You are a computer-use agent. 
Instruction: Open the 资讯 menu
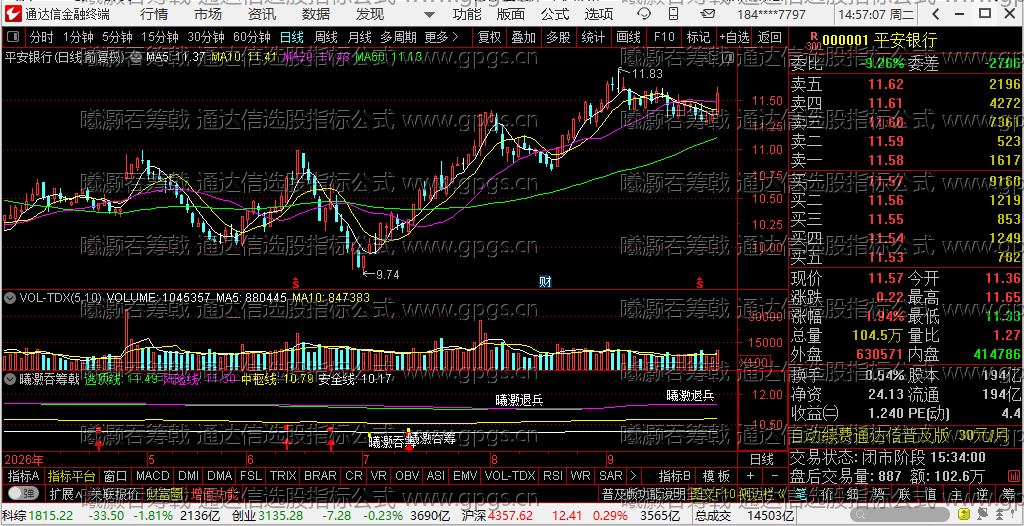click(262, 14)
